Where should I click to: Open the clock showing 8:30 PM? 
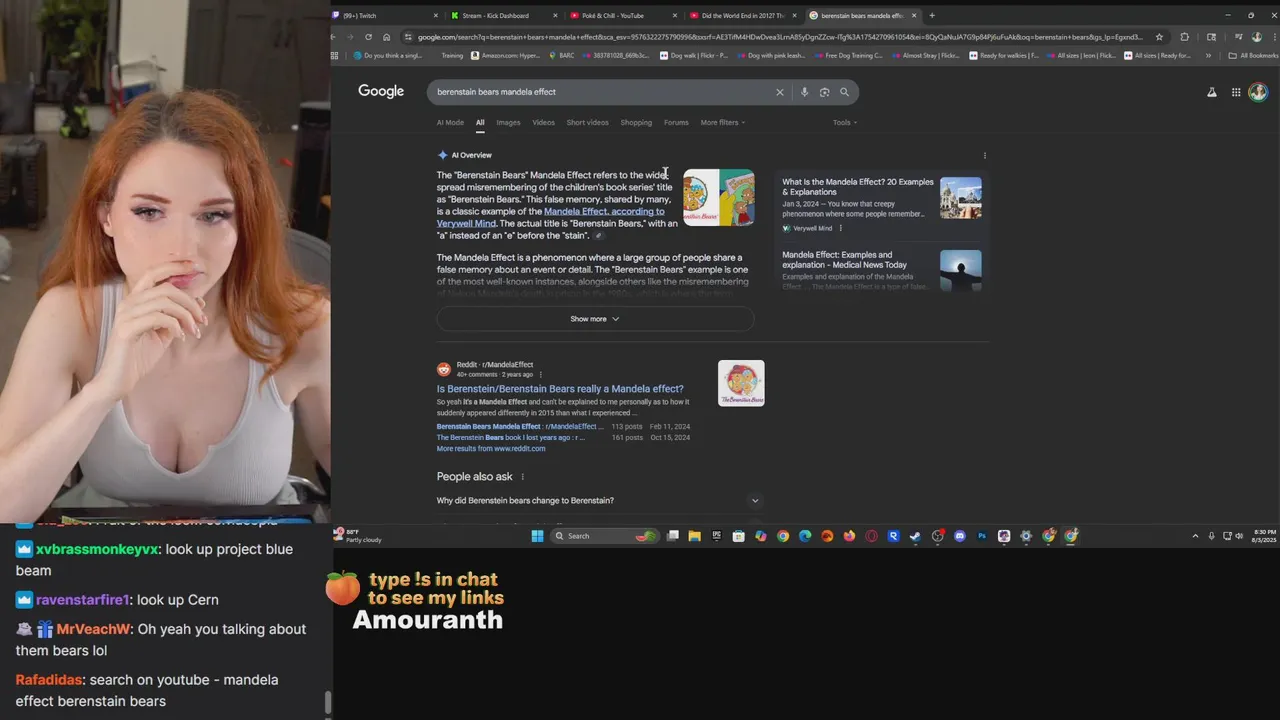(1265, 536)
